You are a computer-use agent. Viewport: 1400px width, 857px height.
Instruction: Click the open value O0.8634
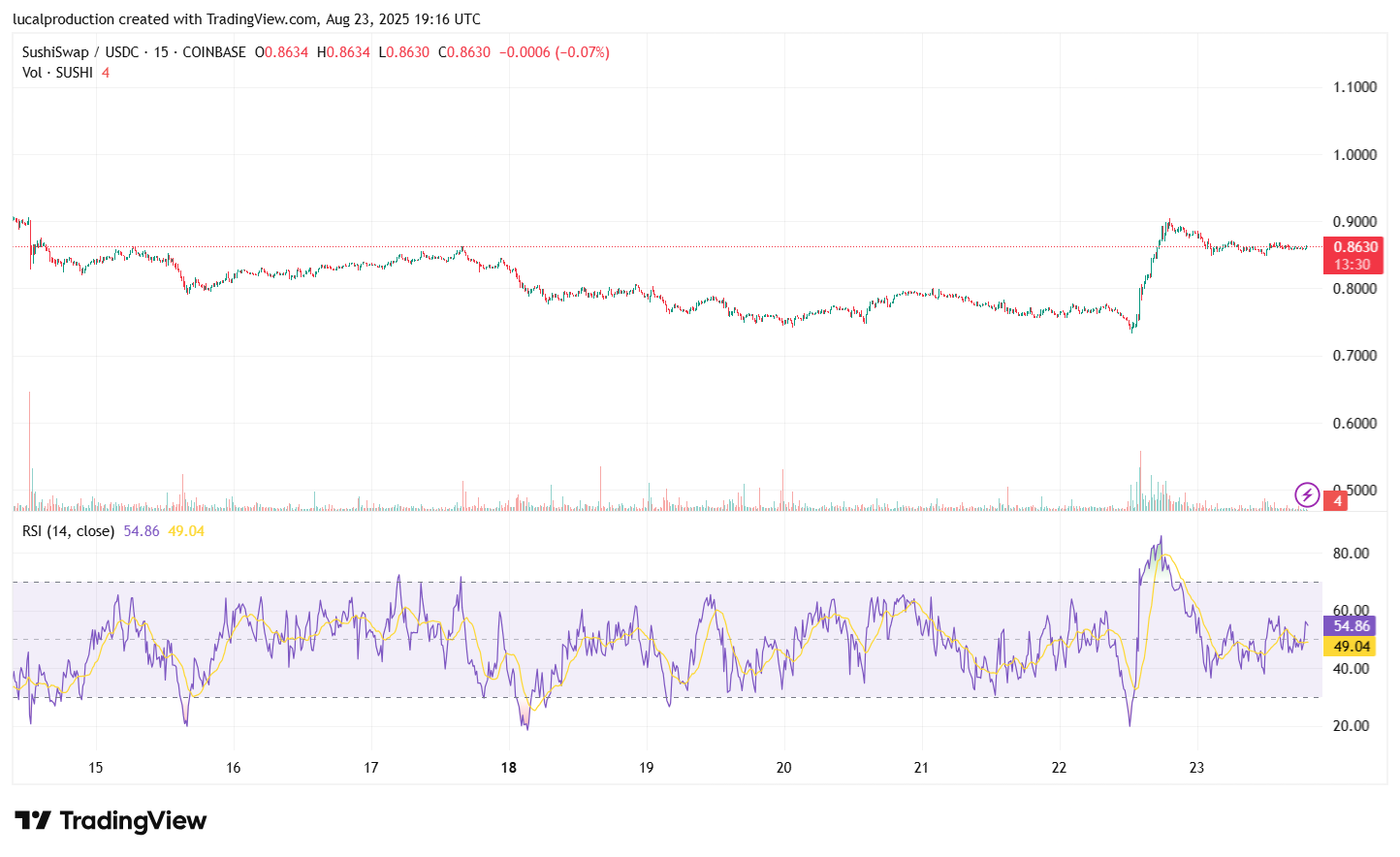tap(281, 52)
